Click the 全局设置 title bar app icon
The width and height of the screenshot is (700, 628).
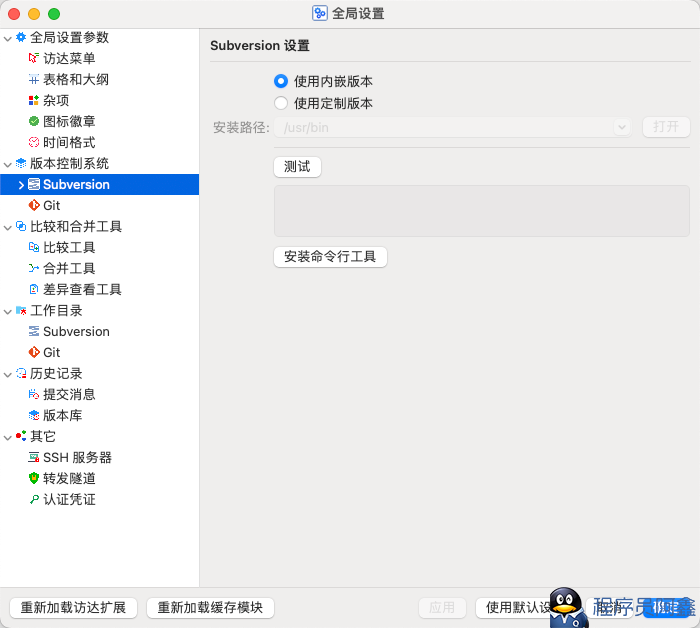tap(320, 13)
